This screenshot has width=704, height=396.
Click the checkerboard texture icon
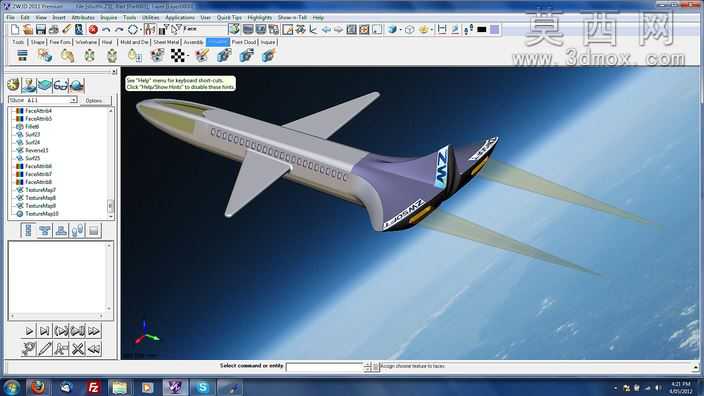coord(178,56)
